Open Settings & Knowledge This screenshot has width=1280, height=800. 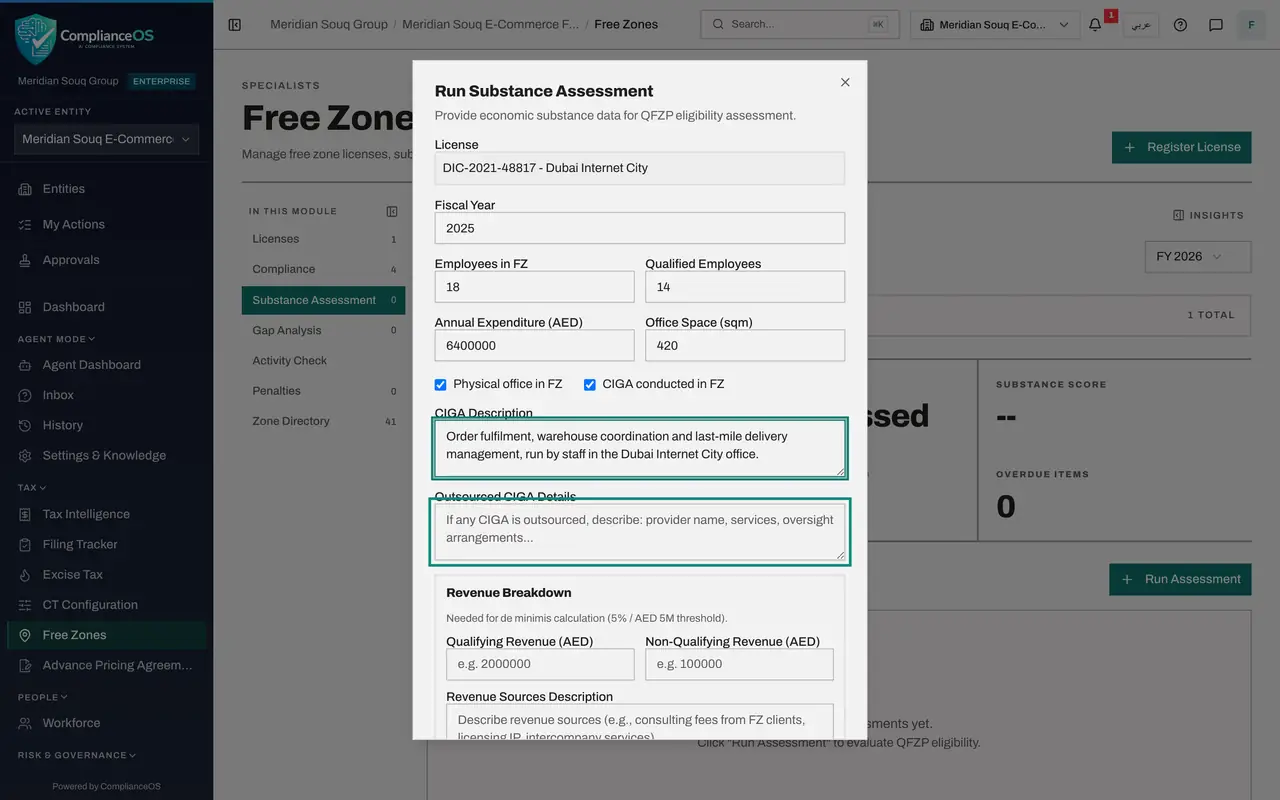106,455
